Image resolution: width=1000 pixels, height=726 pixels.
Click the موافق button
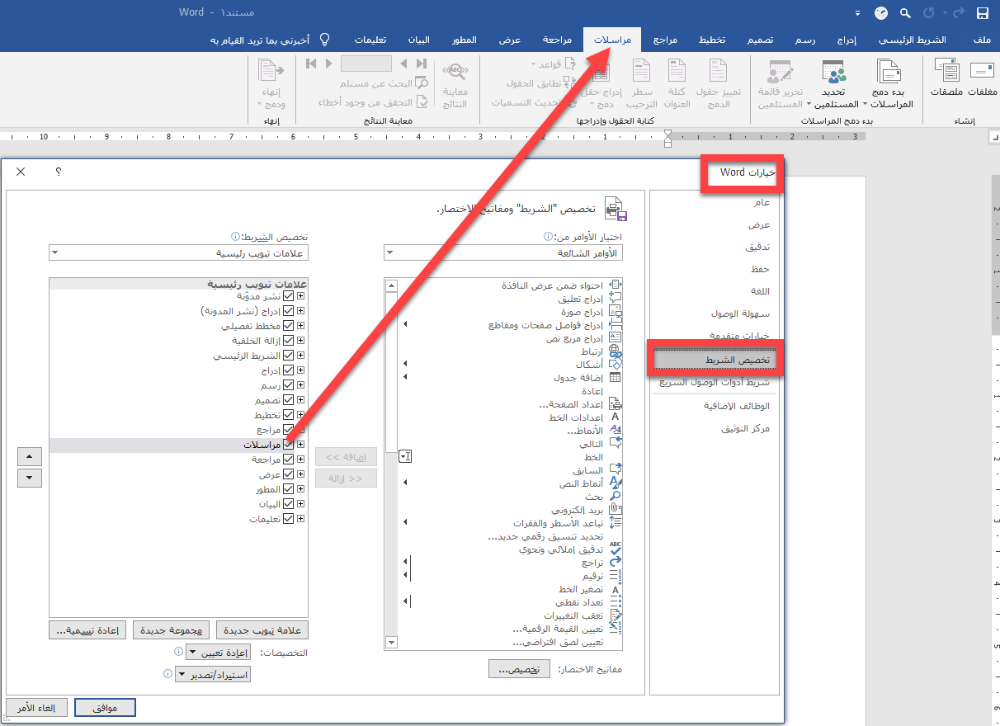105,707
